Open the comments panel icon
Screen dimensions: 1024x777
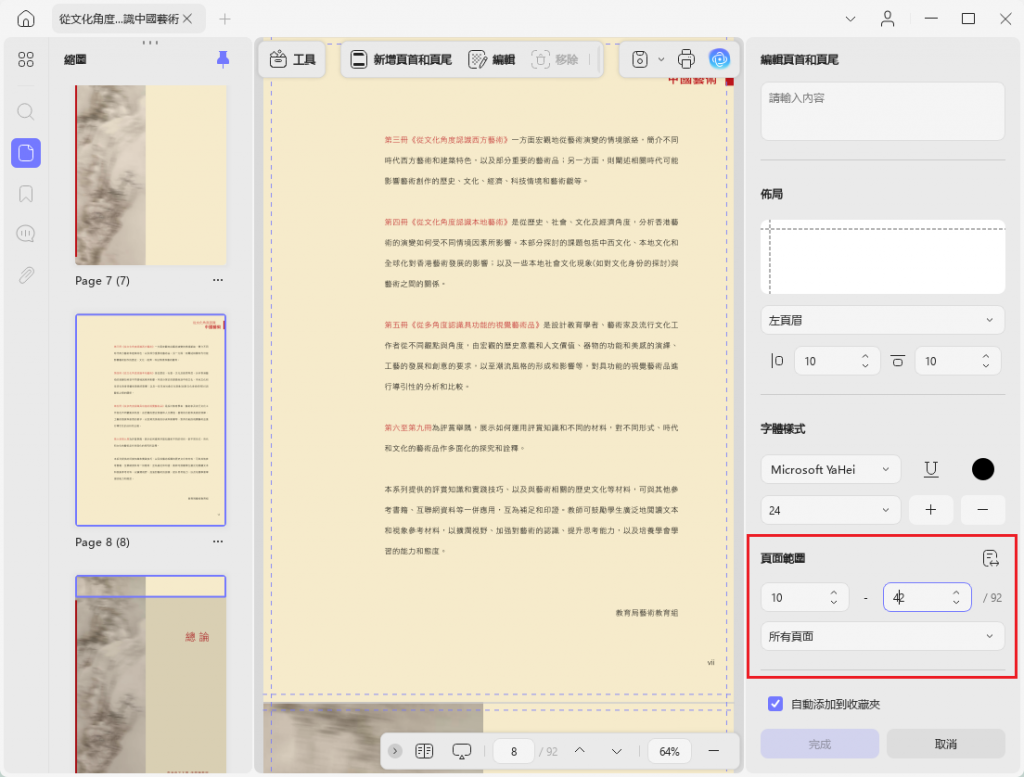click(26, 234)
